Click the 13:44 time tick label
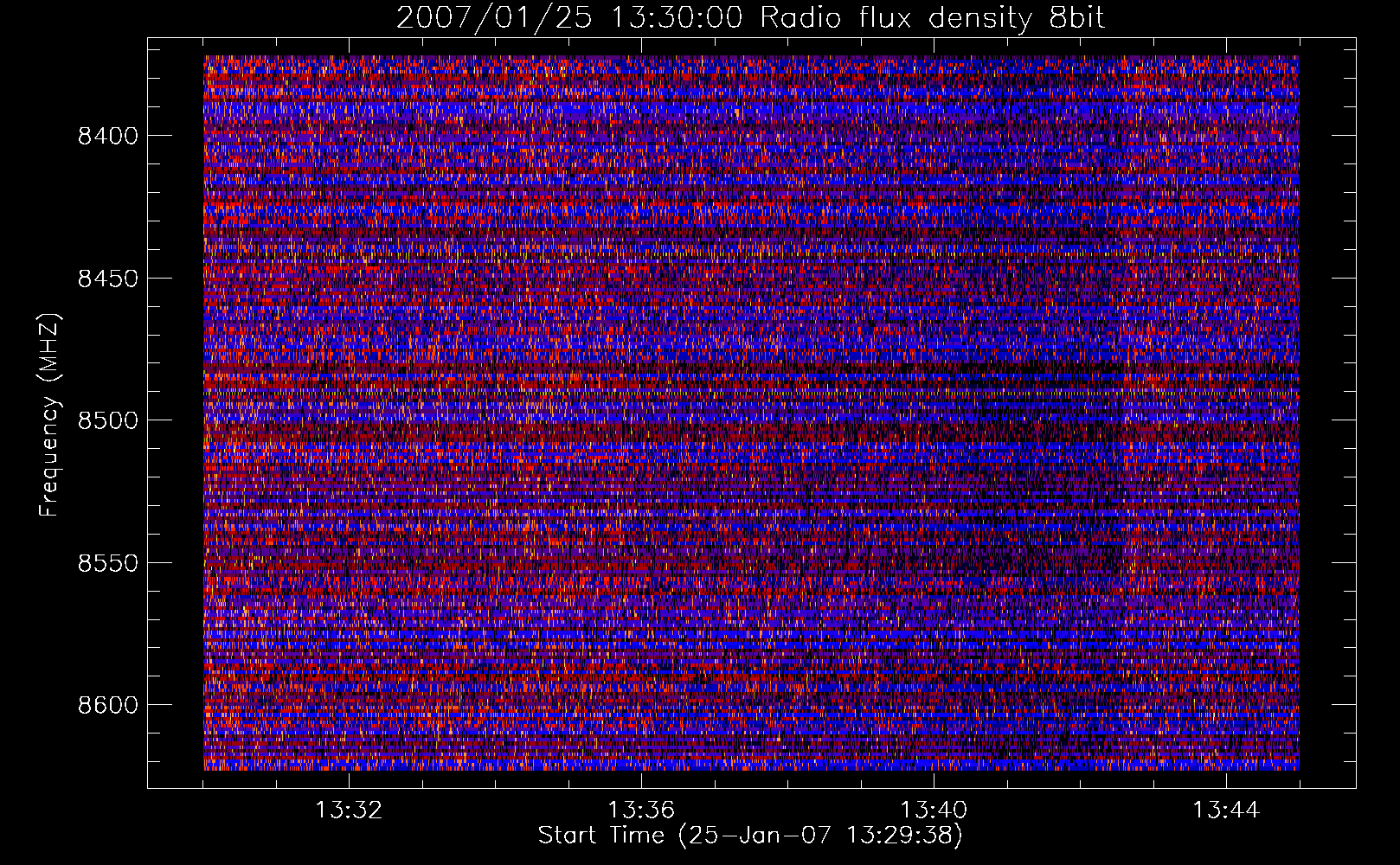The width and height of the screenshot is (1400, 865). coord(1226,811)
